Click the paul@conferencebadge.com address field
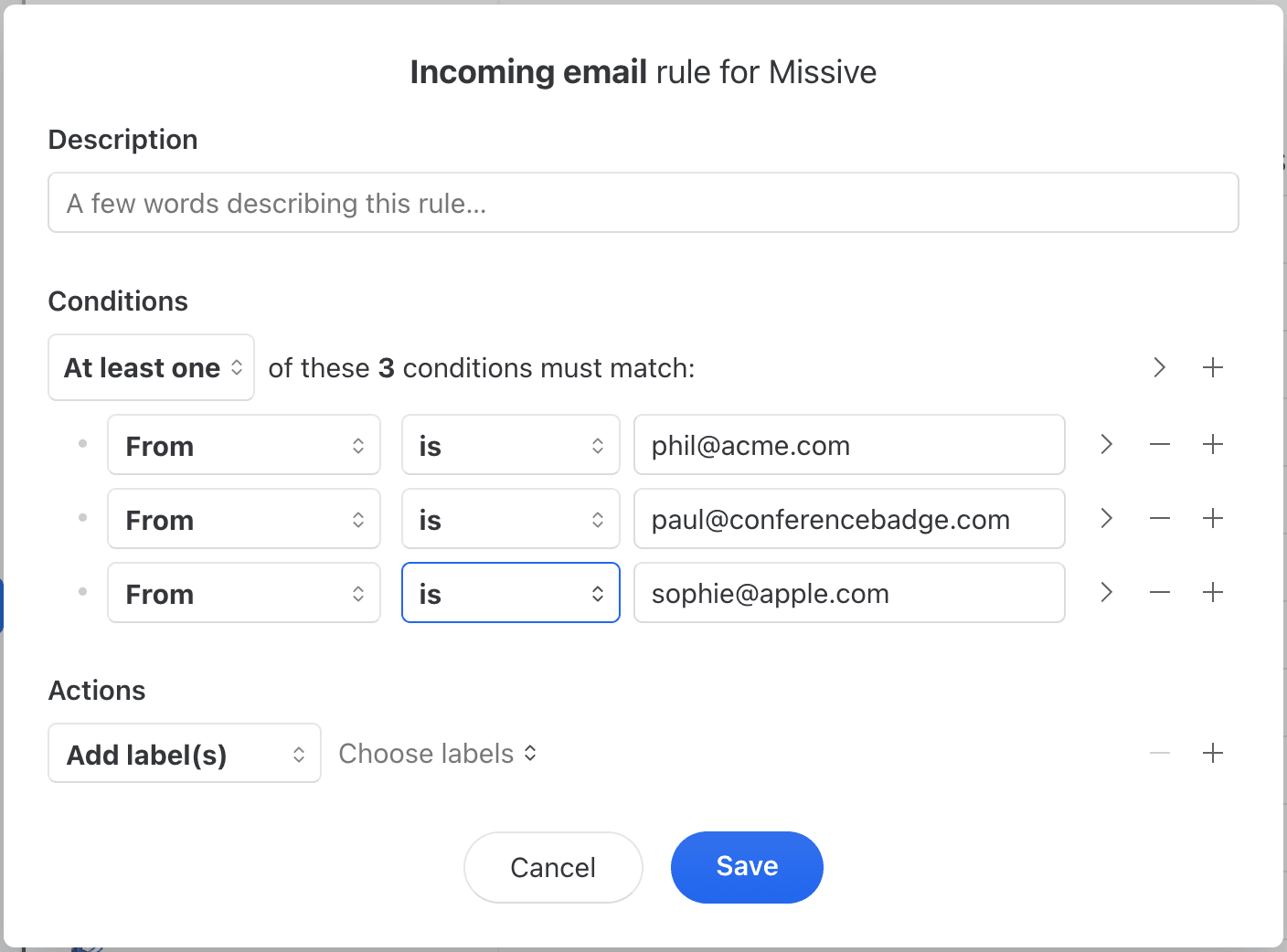The height and width of the screenshot is (952, 1287). pos(849,519)
